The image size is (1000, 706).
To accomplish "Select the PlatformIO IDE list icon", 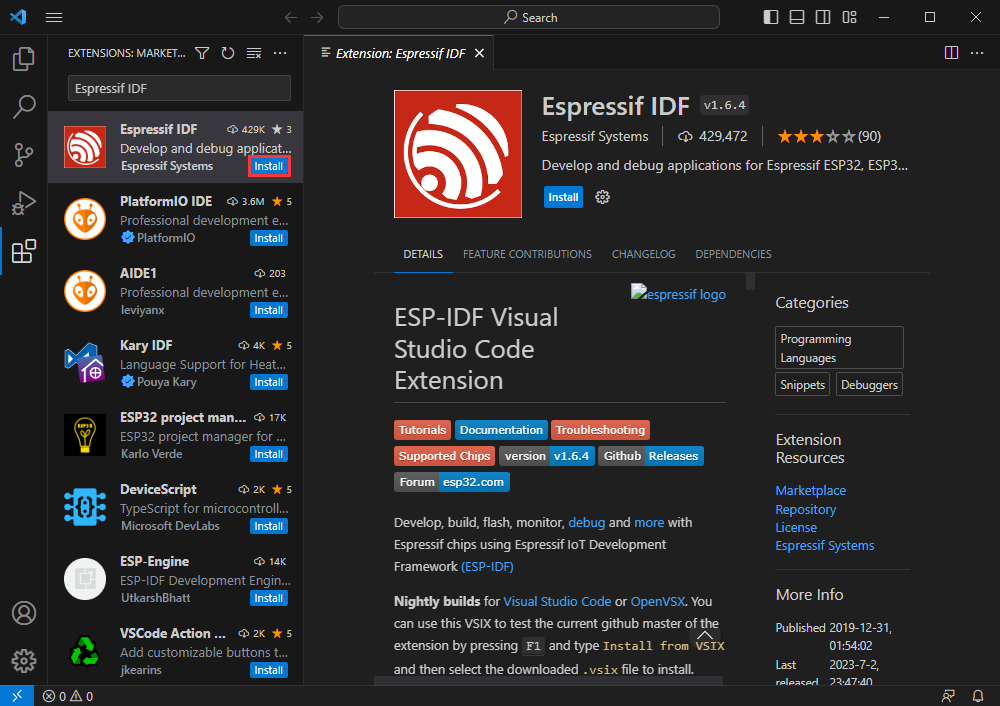I will 85,219.
